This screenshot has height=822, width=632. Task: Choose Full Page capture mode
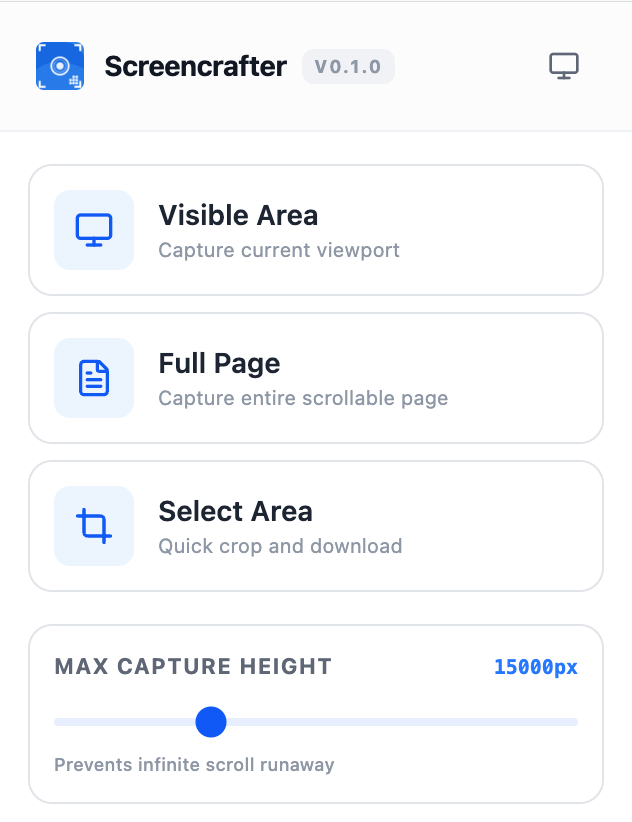click(x=316, y=378)
